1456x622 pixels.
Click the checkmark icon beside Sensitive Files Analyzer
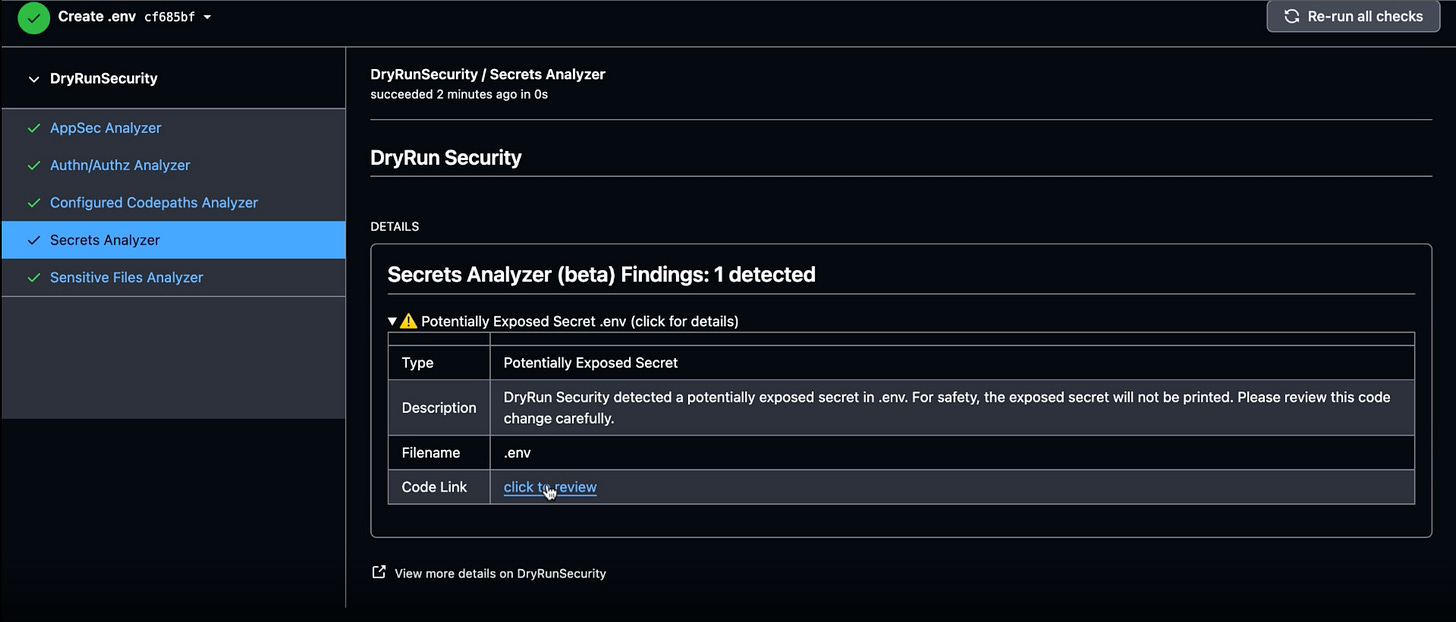[x=34, y=277]
